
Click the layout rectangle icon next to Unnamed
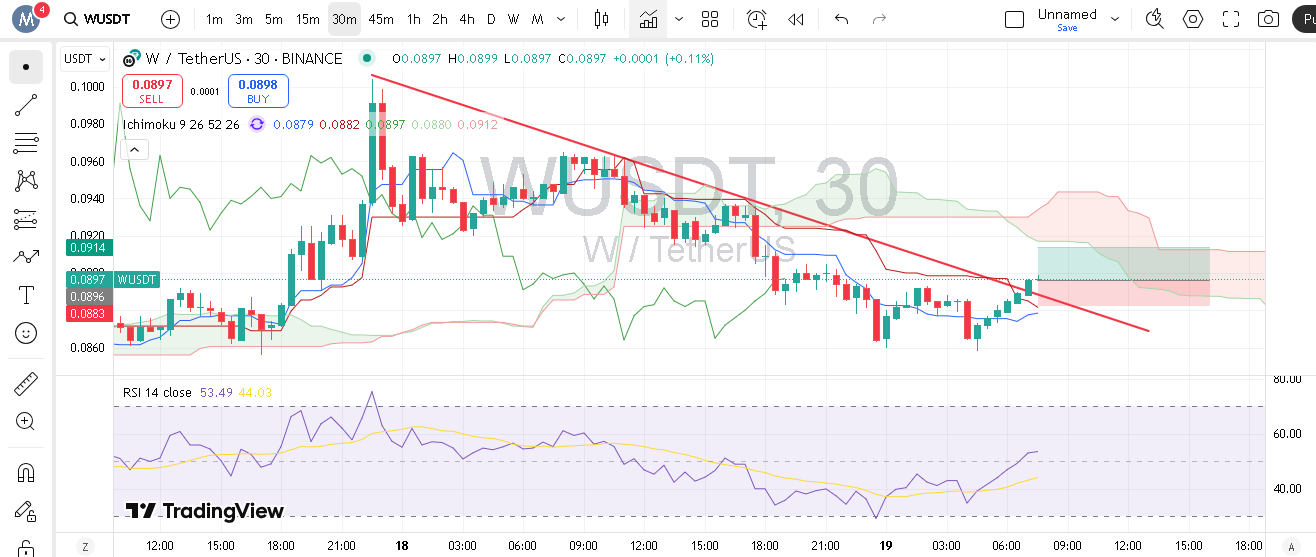(x=1014, y=19)
